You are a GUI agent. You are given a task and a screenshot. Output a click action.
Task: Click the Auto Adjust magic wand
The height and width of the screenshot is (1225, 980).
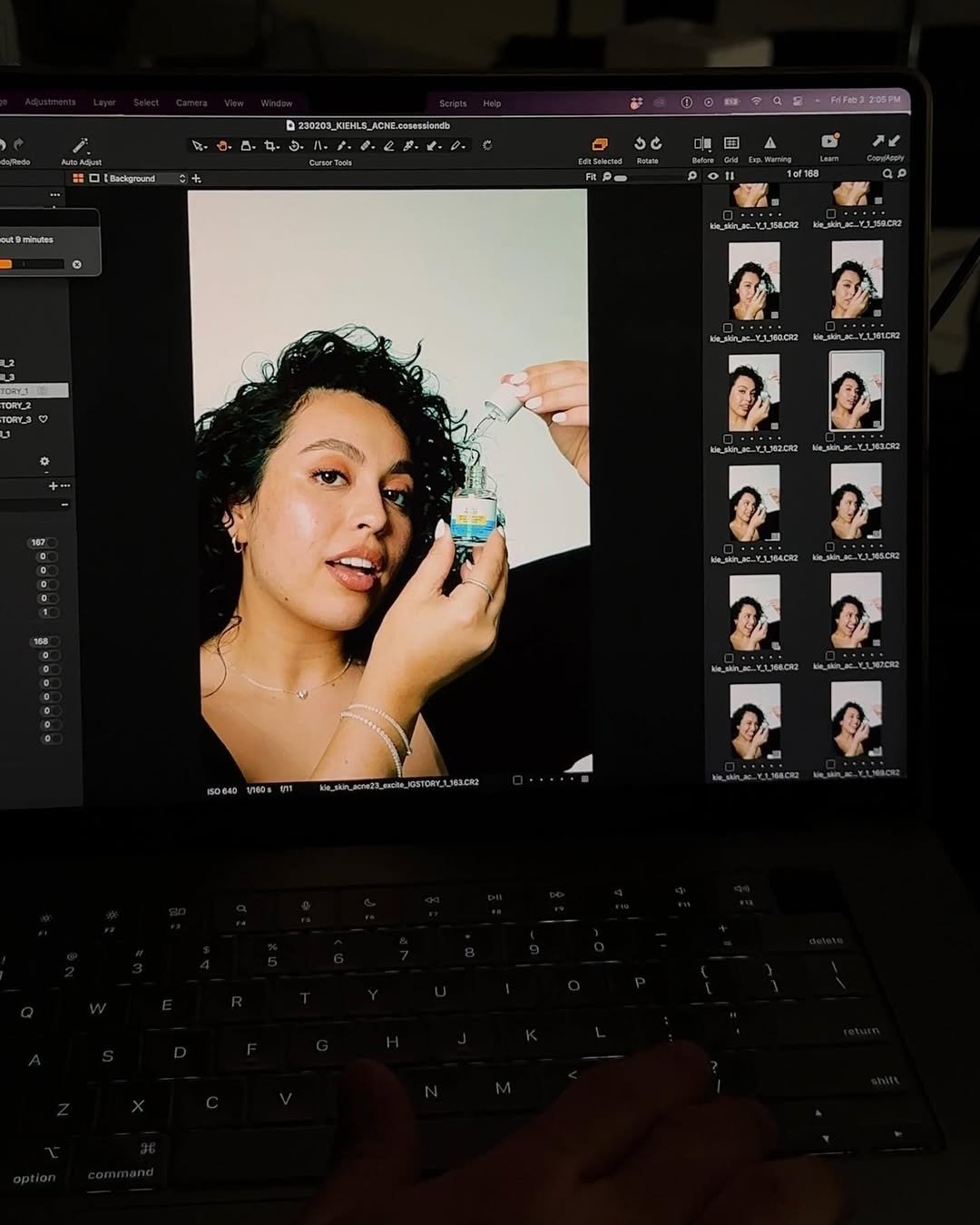[x=81, y=145]
